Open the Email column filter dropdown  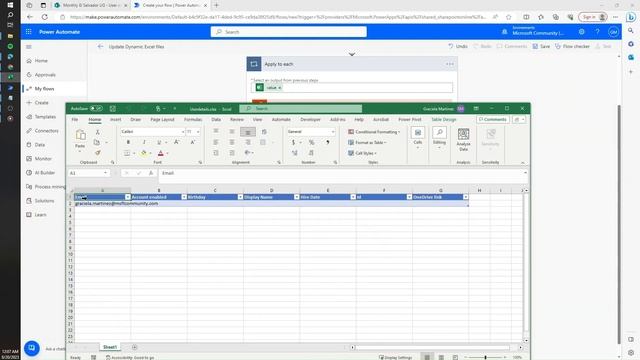click(x=127, y=197)
